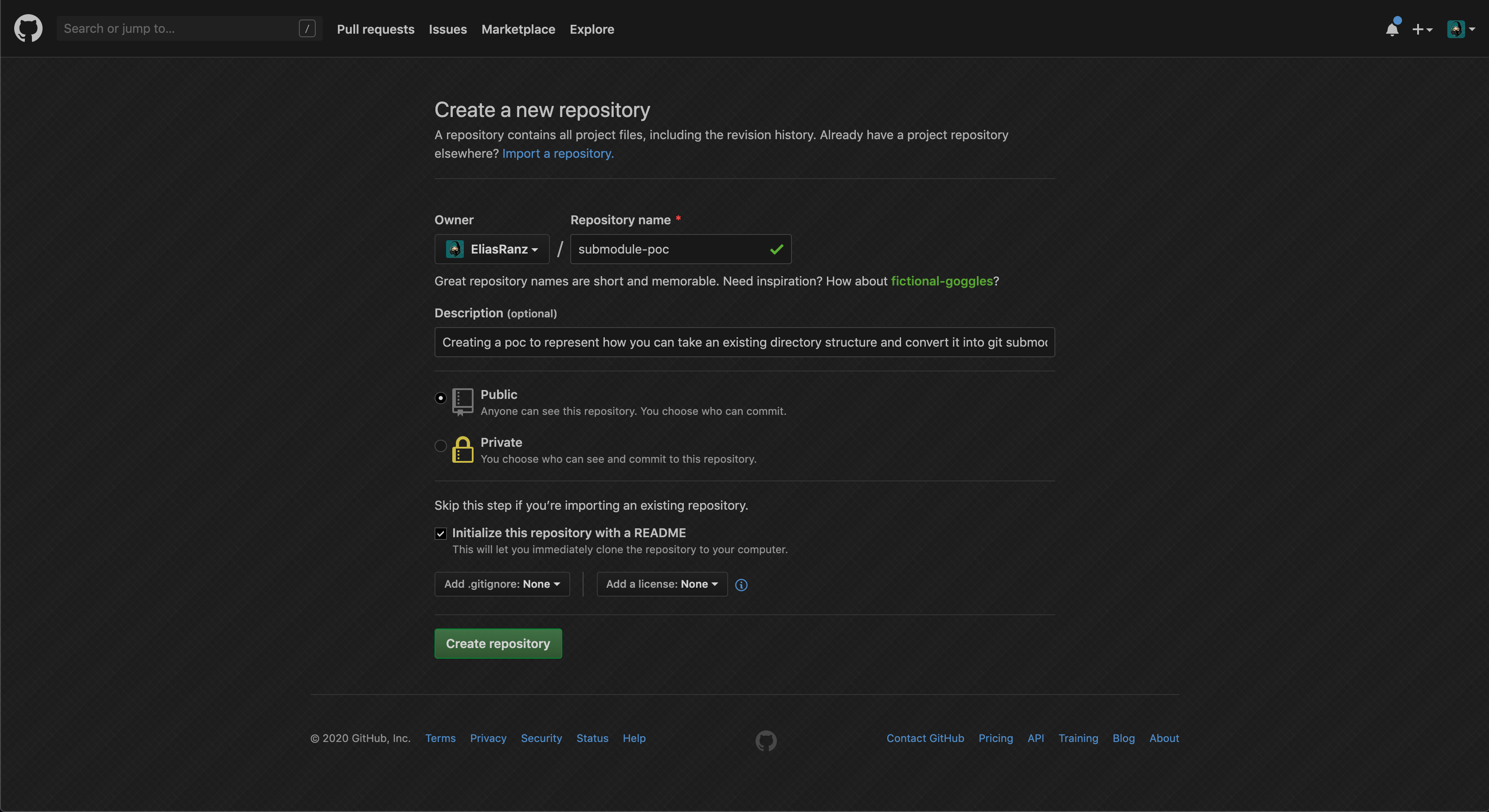Click the © 2020 GitHub, Inc. text
The width and height of the screenshot is (1489, 812).
(360, 738)
